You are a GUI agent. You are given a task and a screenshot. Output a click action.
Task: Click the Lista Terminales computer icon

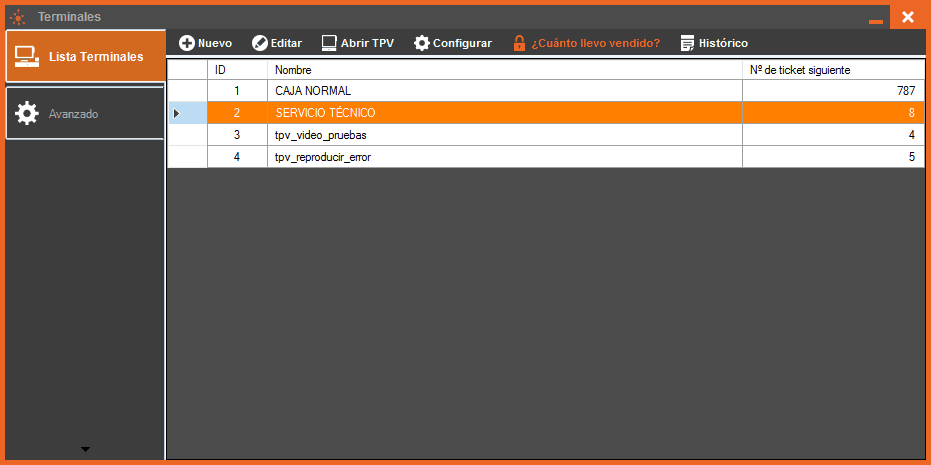27,57
